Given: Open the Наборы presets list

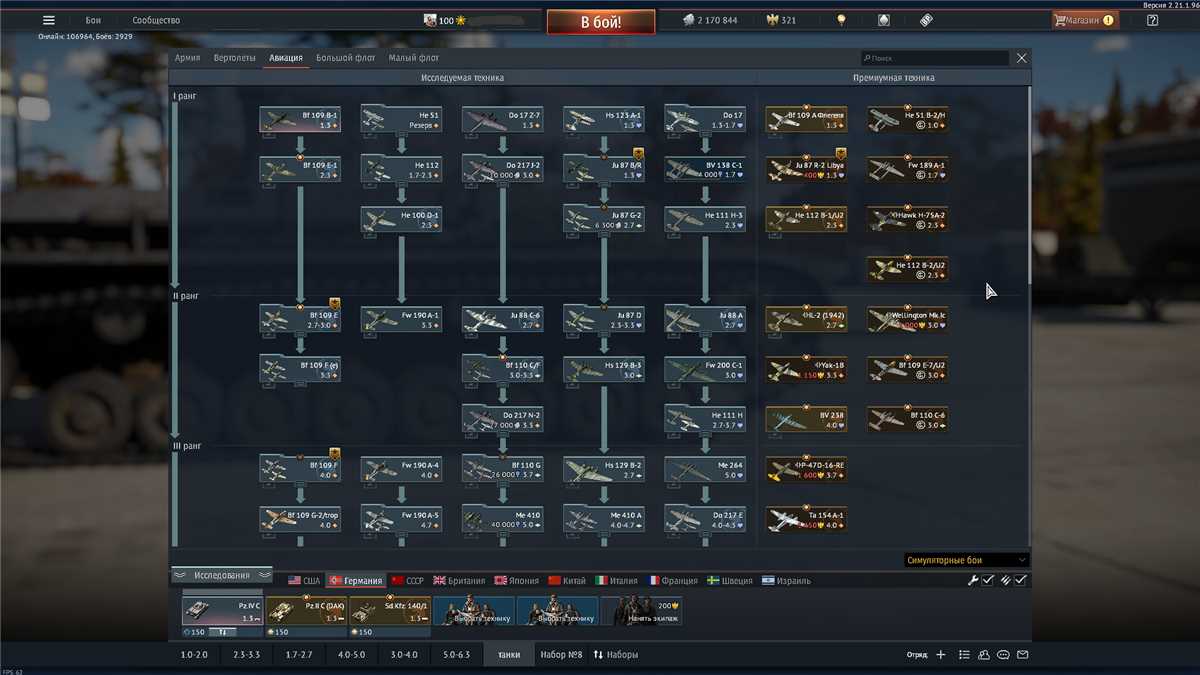Looking at the screenshot, I should coord(616,655).
